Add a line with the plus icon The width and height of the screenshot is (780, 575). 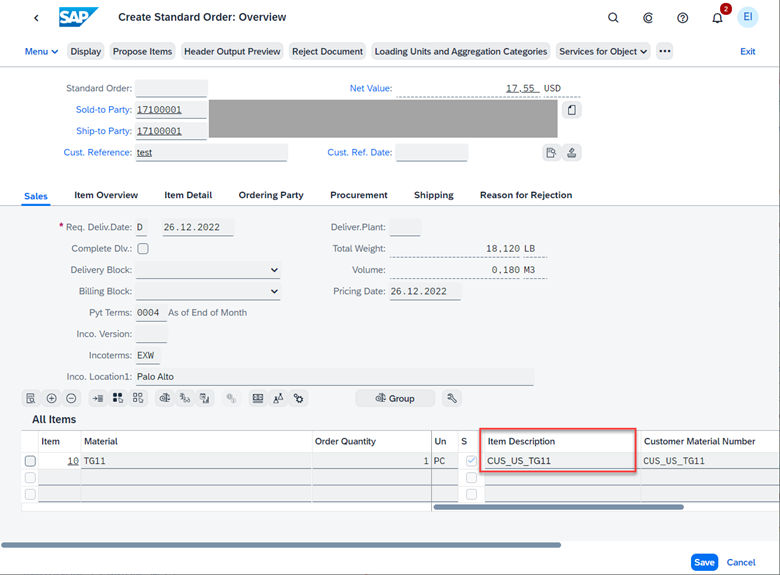tap(51, 398)
